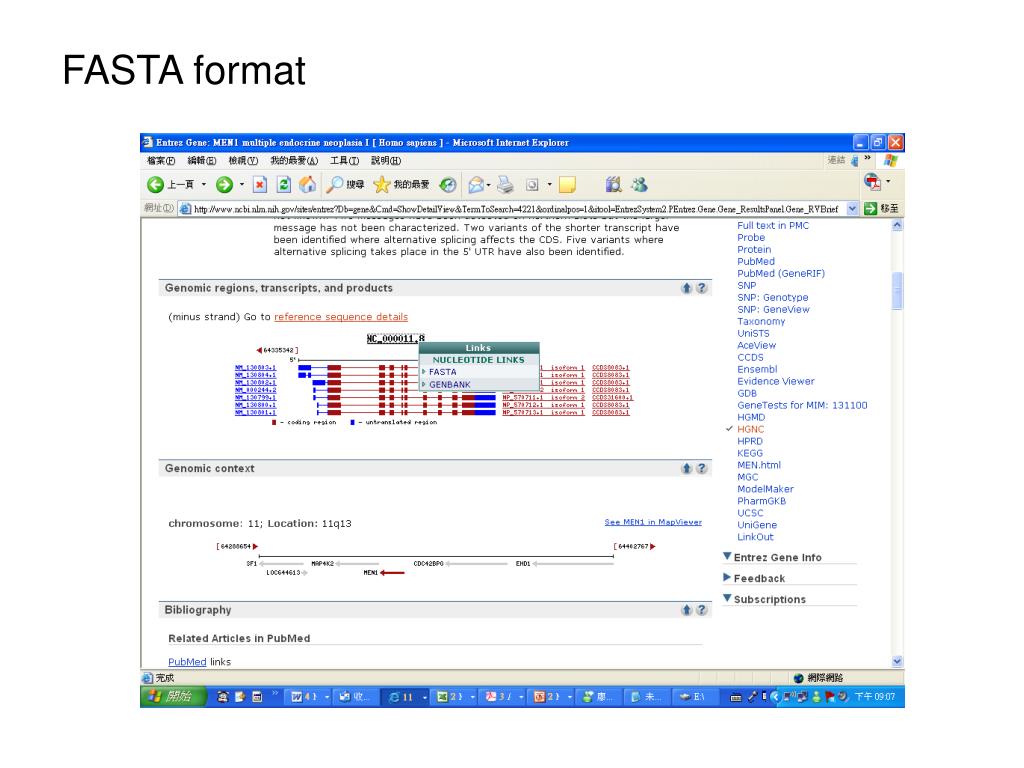Open the reference sequence details link
1024x768 pixels.
(341, 317)
